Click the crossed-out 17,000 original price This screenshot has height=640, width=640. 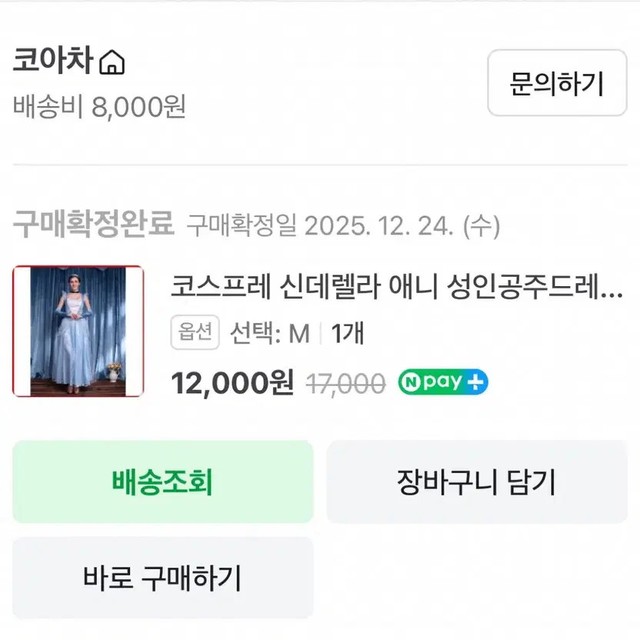344,382
